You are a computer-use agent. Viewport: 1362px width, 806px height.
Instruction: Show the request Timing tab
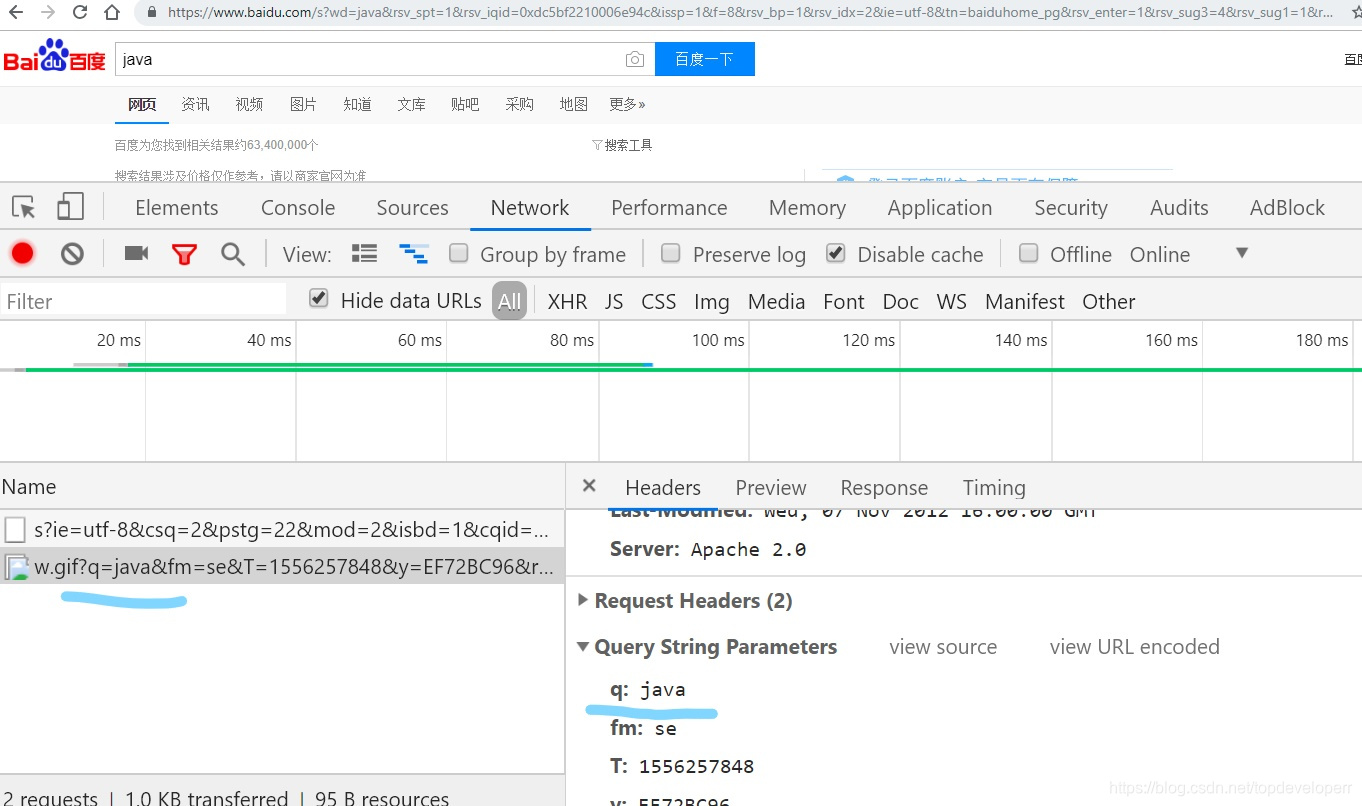(994, 488)
